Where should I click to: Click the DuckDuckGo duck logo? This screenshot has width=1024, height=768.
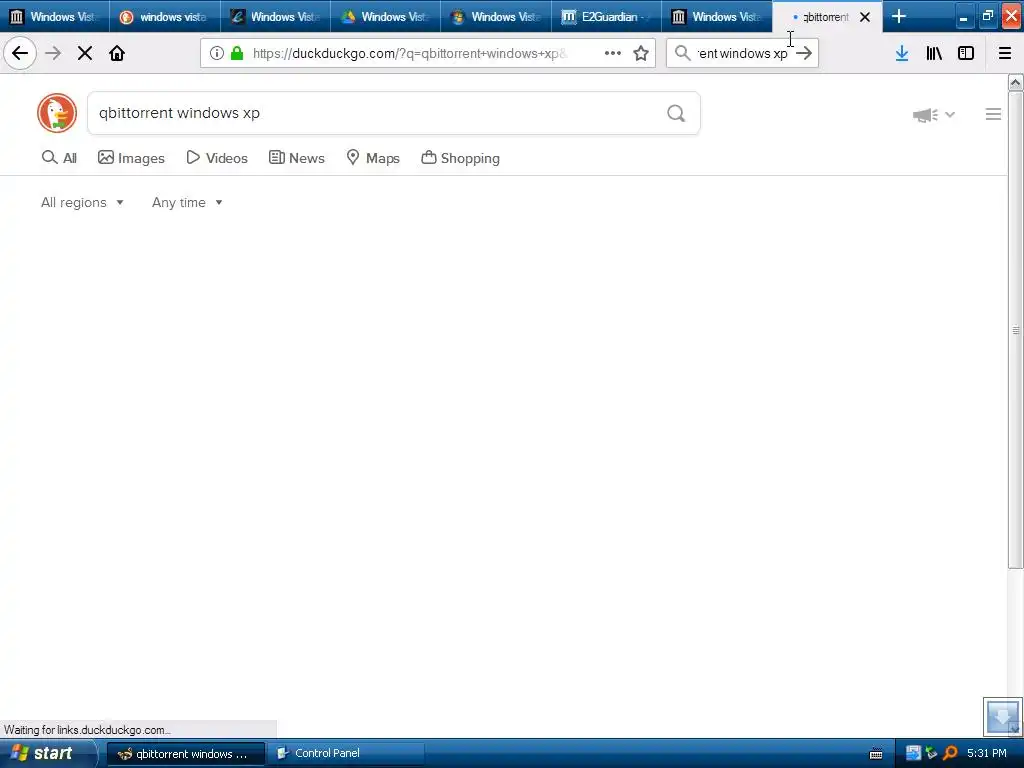coord(57,113)
